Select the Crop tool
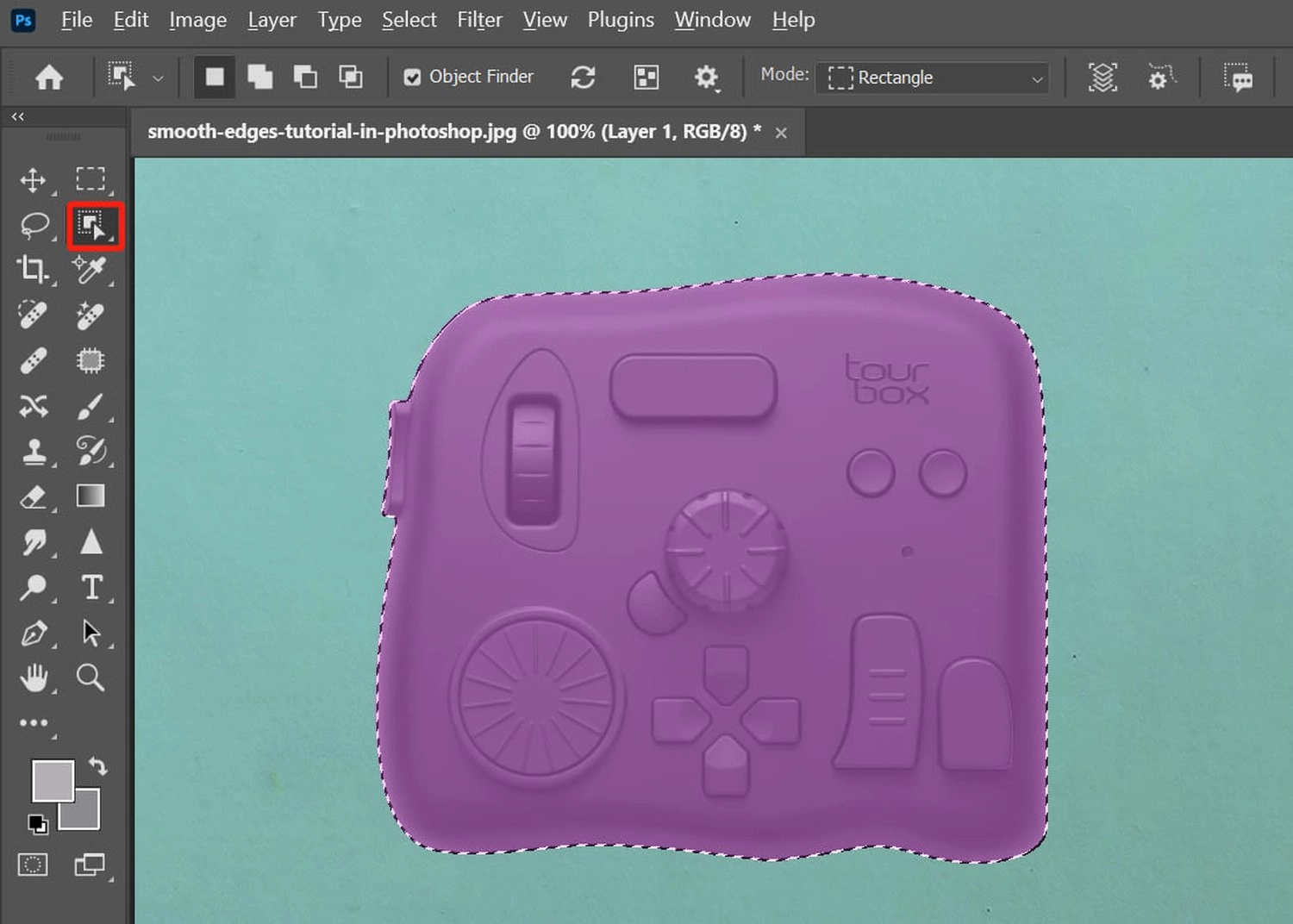This screenshot has height=924, width=1293. [33, 270]
